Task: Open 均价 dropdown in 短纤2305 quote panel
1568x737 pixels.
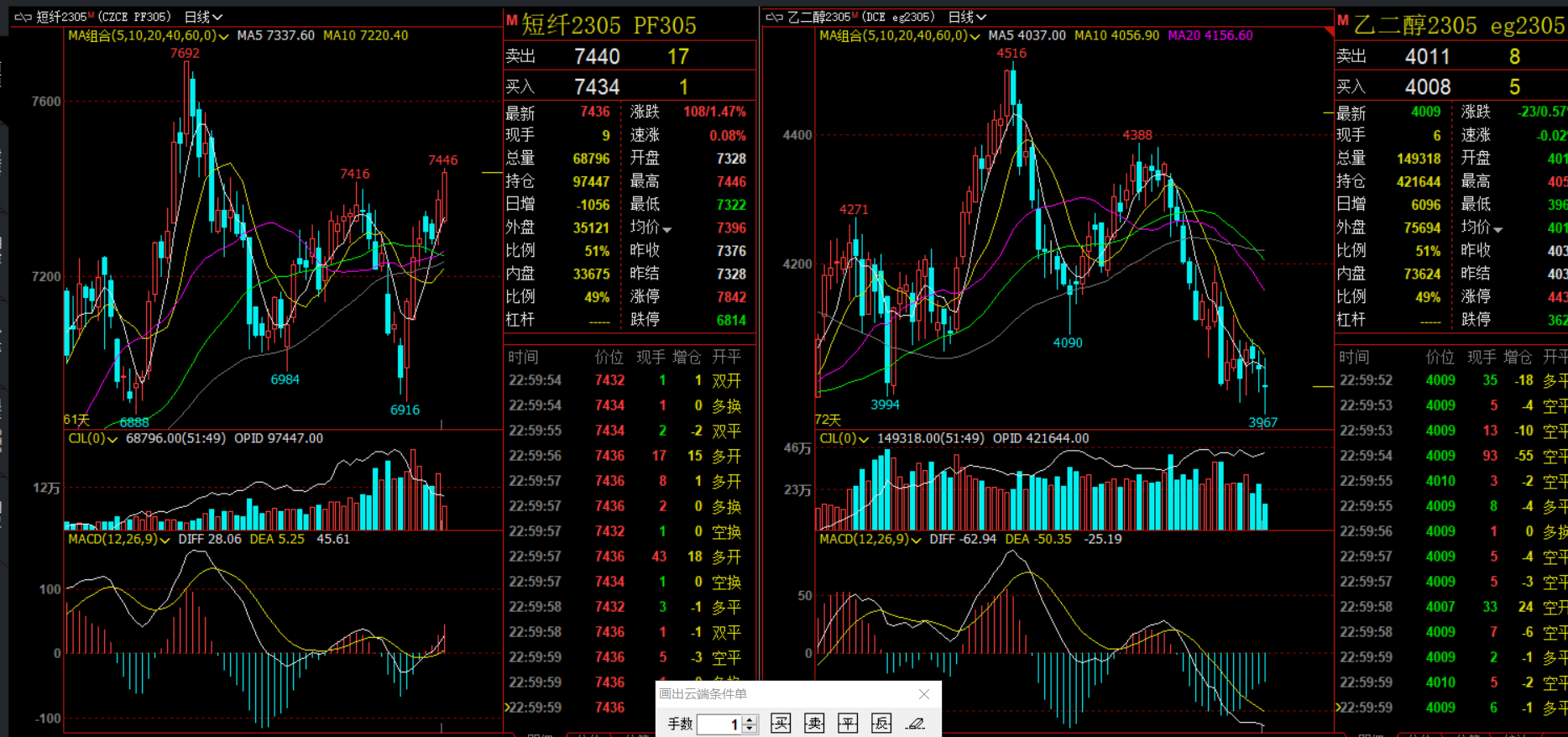Action: [667, 229]
